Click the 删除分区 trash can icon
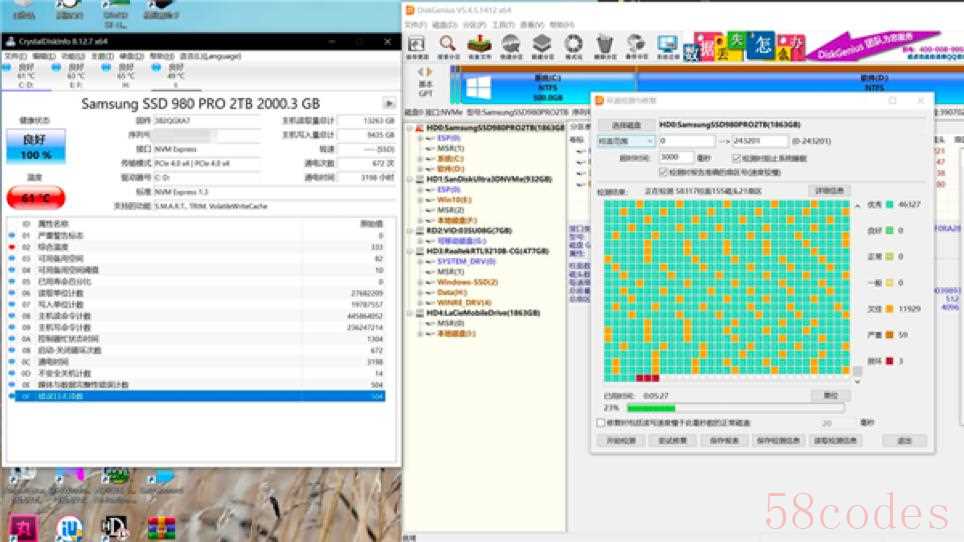The image size is (964, 542). click(x=605, y=46)
